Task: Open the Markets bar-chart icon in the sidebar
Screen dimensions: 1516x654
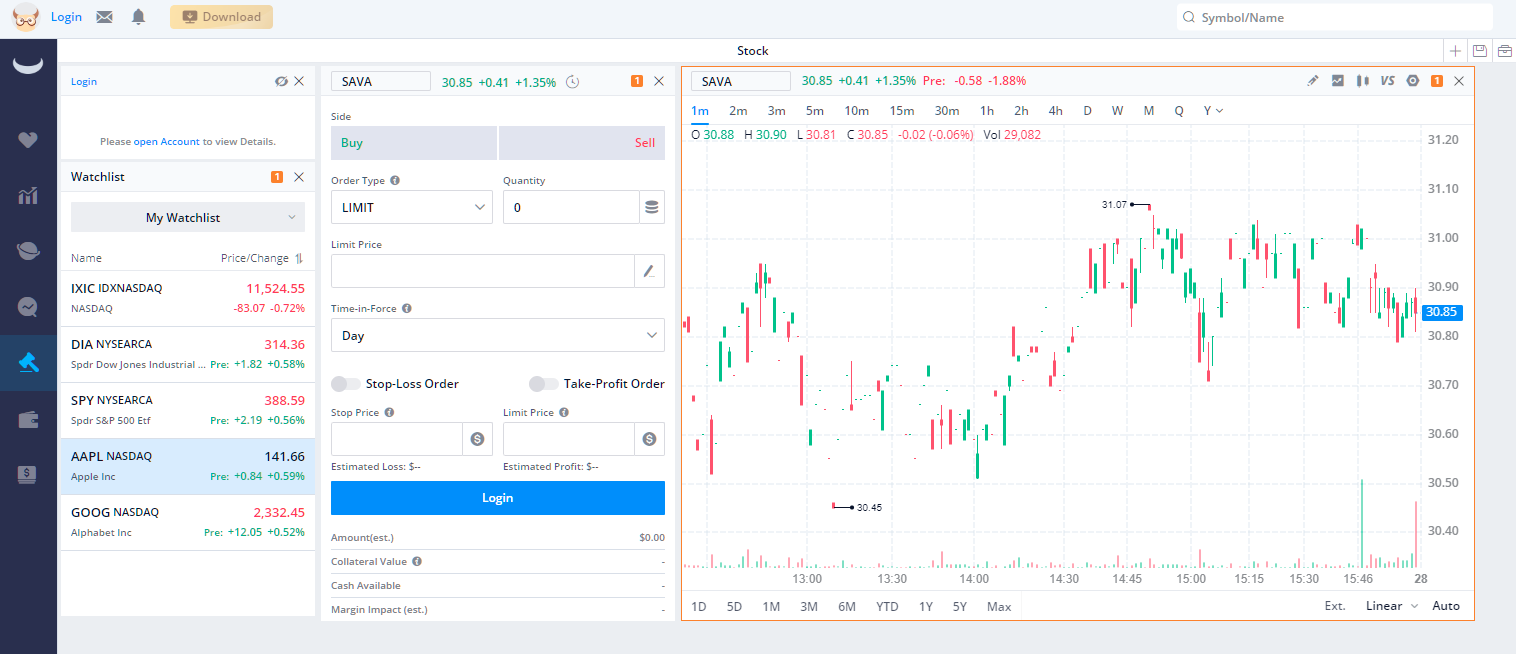Action: pos(28,195)
